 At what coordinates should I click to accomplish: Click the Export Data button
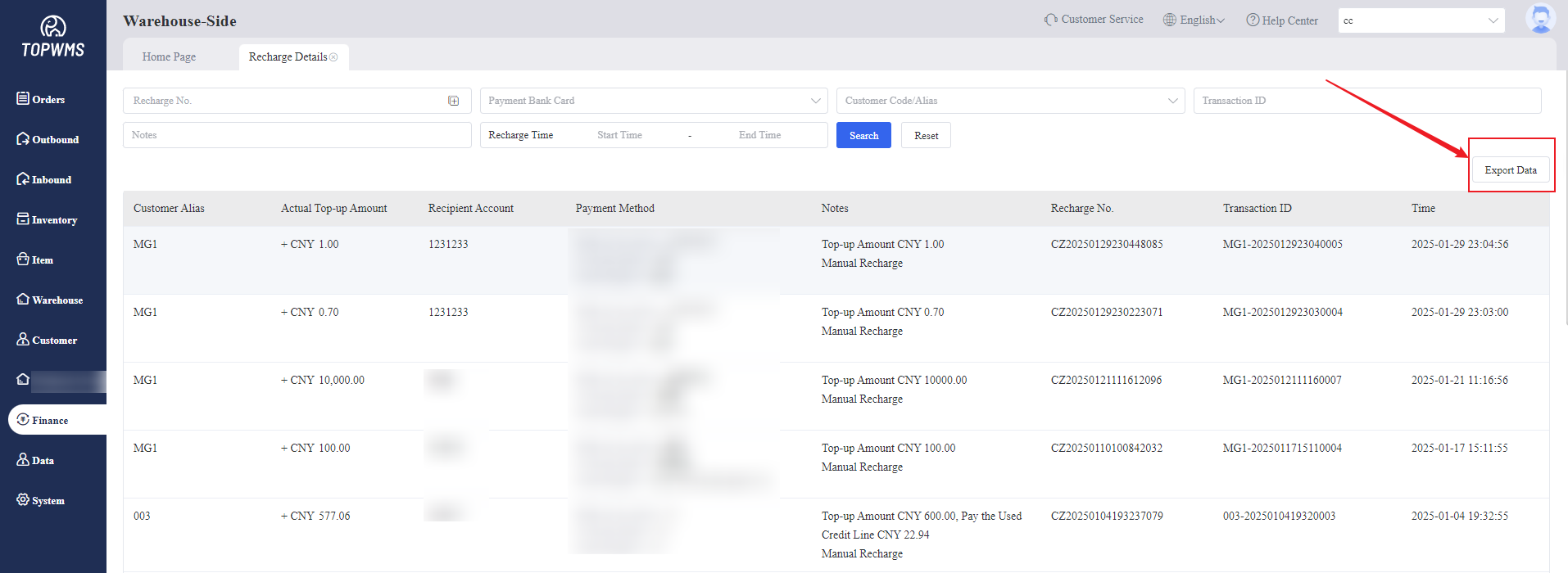pos(1510,170)
